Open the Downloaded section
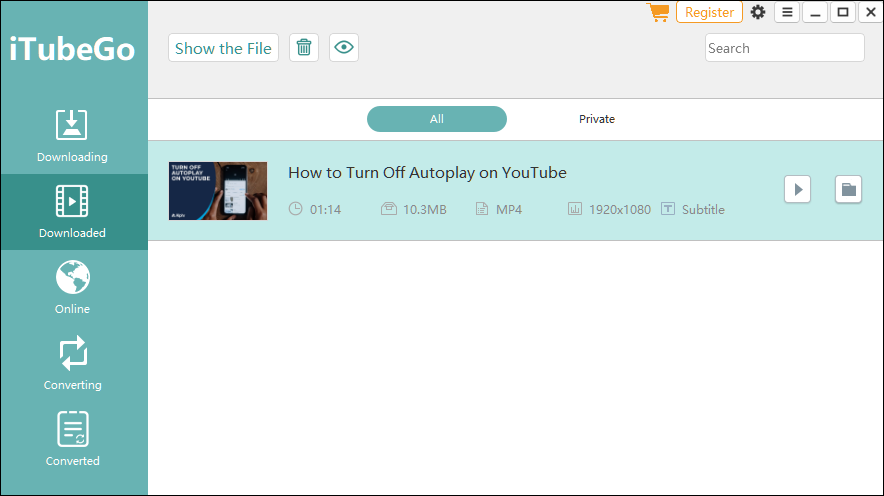884x496 pixels. coord(72,212)
